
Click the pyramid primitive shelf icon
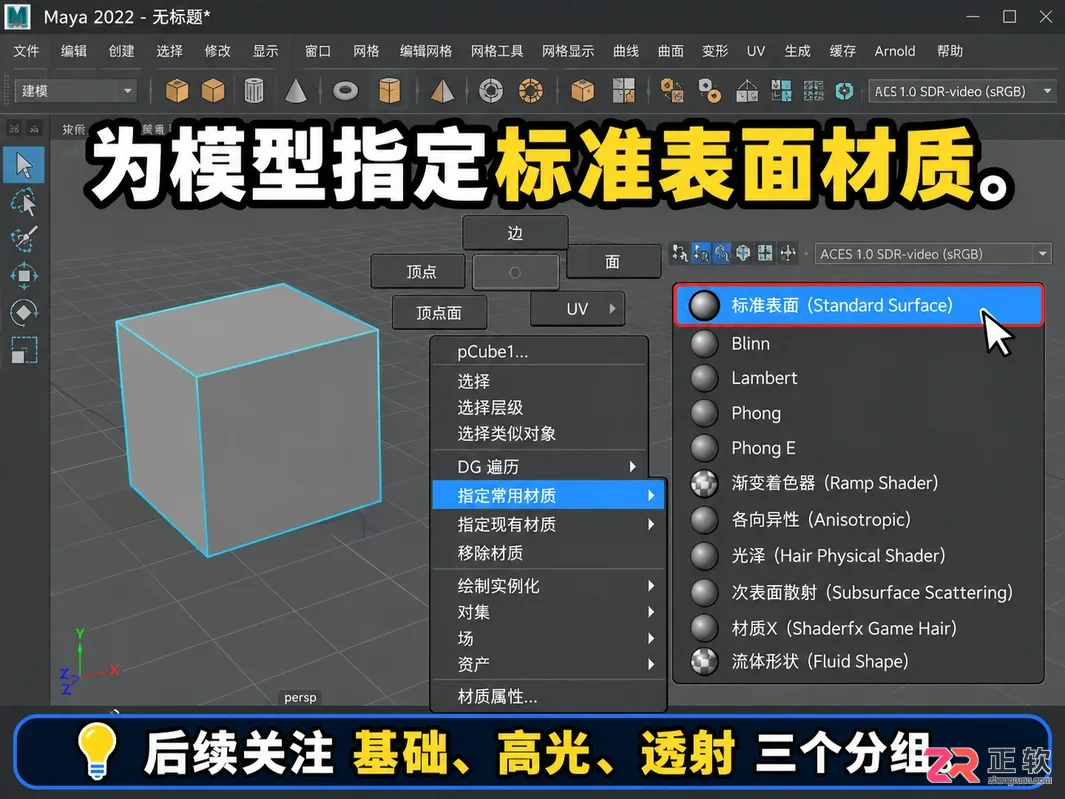coord(442,90)
